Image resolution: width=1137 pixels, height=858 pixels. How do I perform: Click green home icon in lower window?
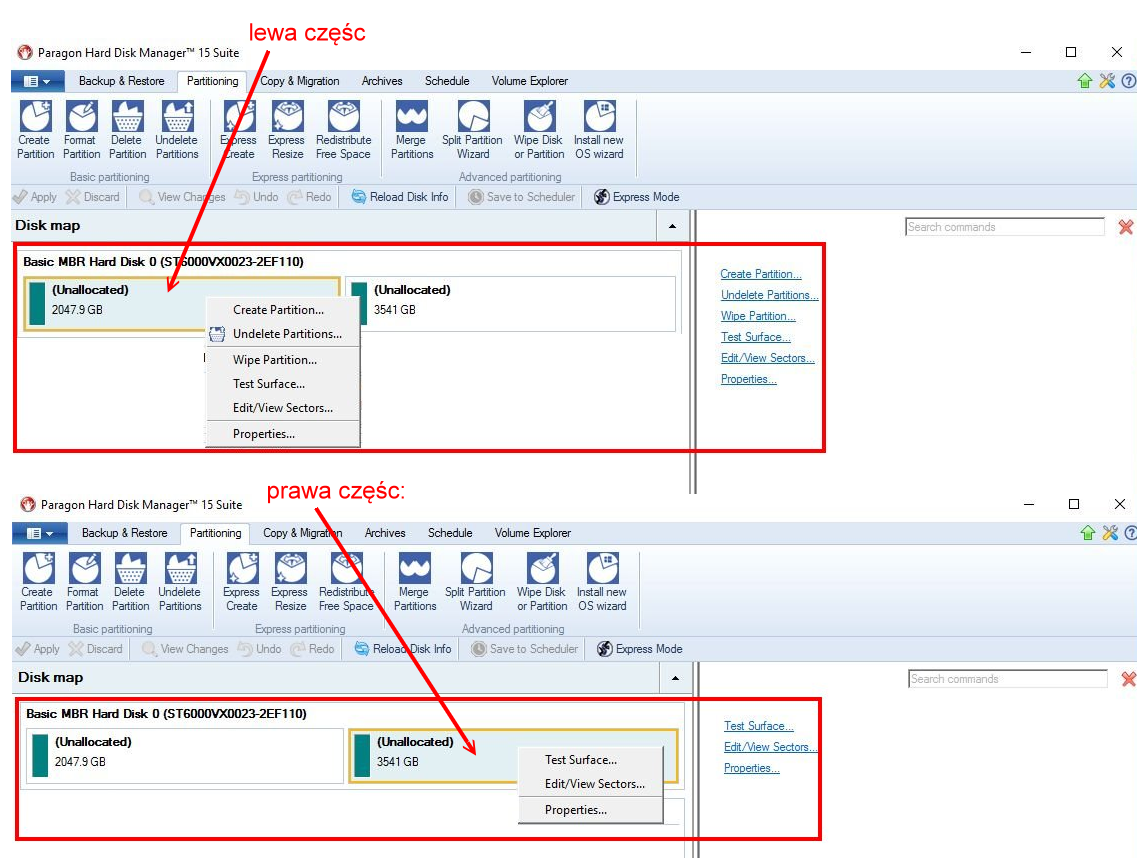1088,533
